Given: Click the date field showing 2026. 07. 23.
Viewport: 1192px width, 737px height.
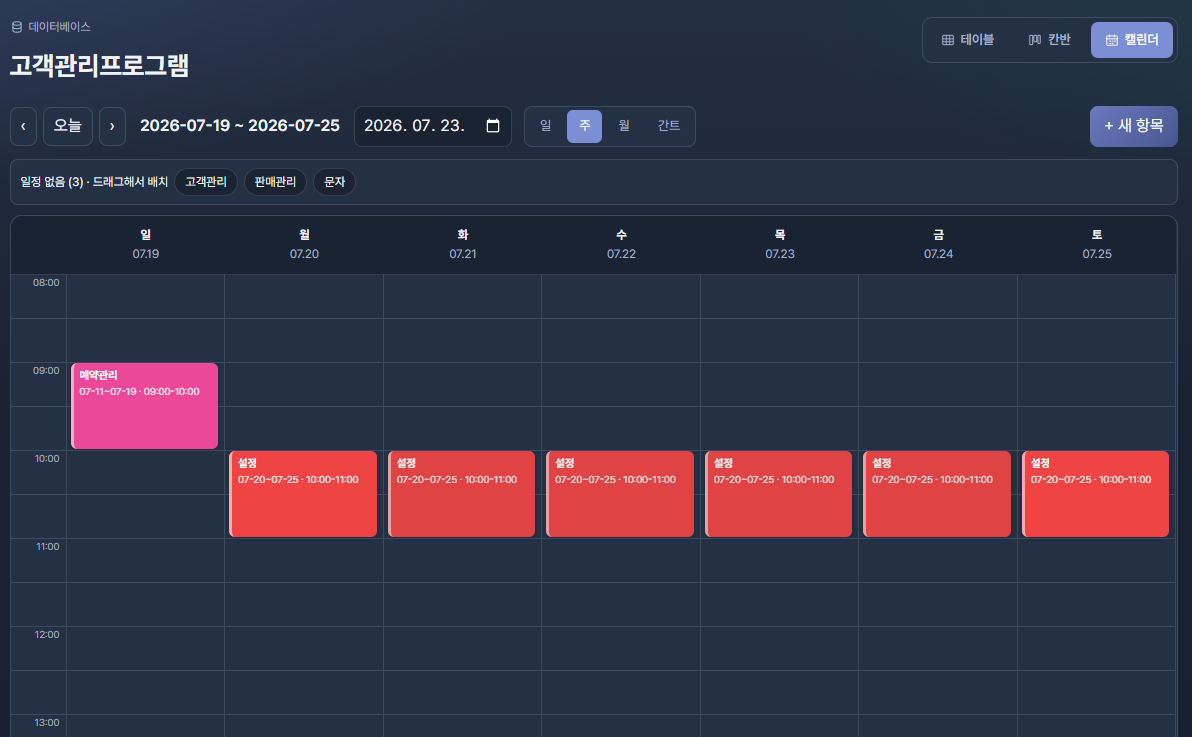Looking at the screenshot, I should pos(433,126).
